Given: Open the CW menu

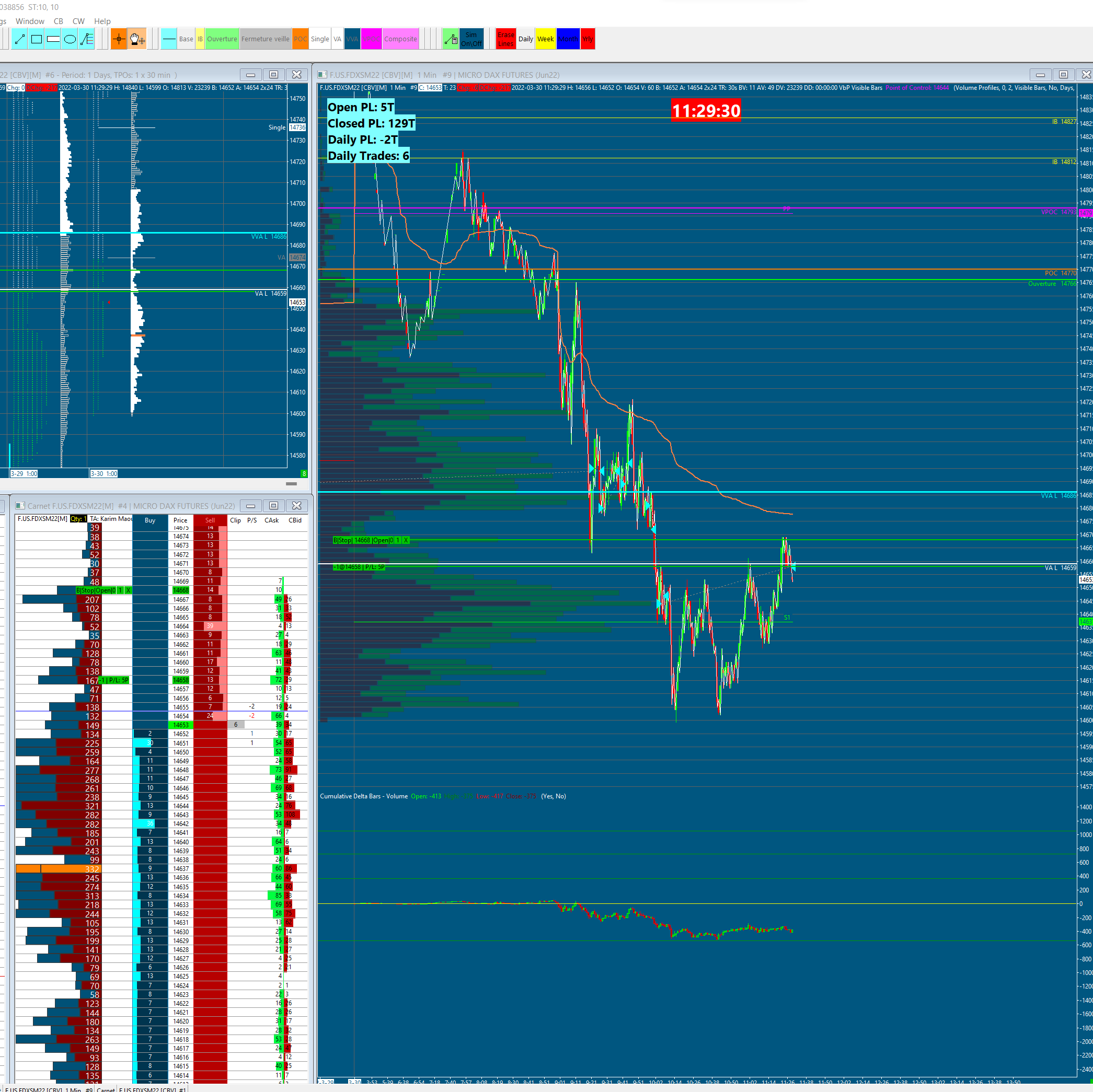Looking at the screenshot, I should tap(78, 21).
